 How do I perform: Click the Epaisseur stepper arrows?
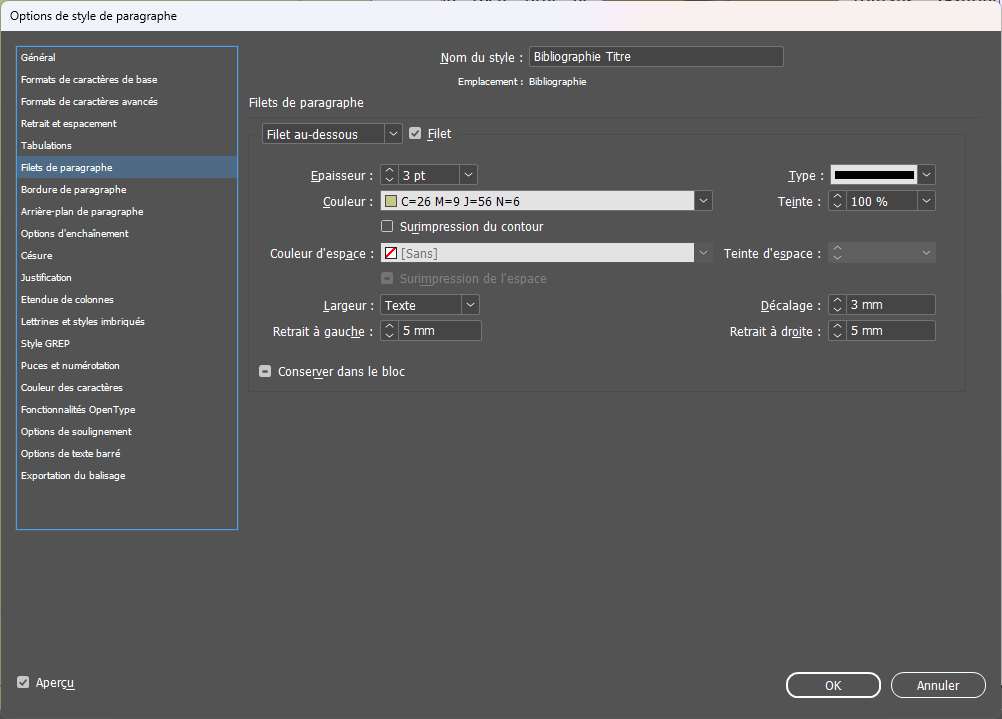tap(389, 175)
